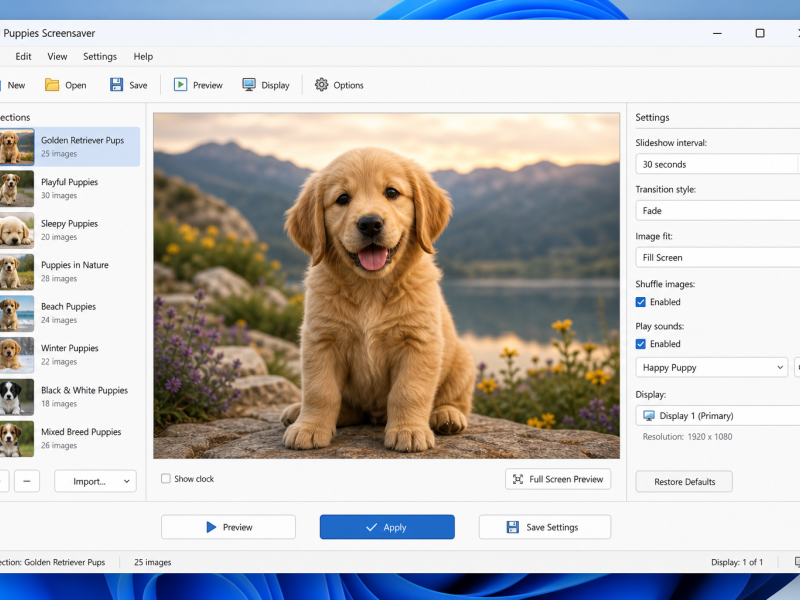Viewport: 800px width, 600px height.
Task: Minimize the Puppies Screensaver window
Action: [x=717, y=33]
